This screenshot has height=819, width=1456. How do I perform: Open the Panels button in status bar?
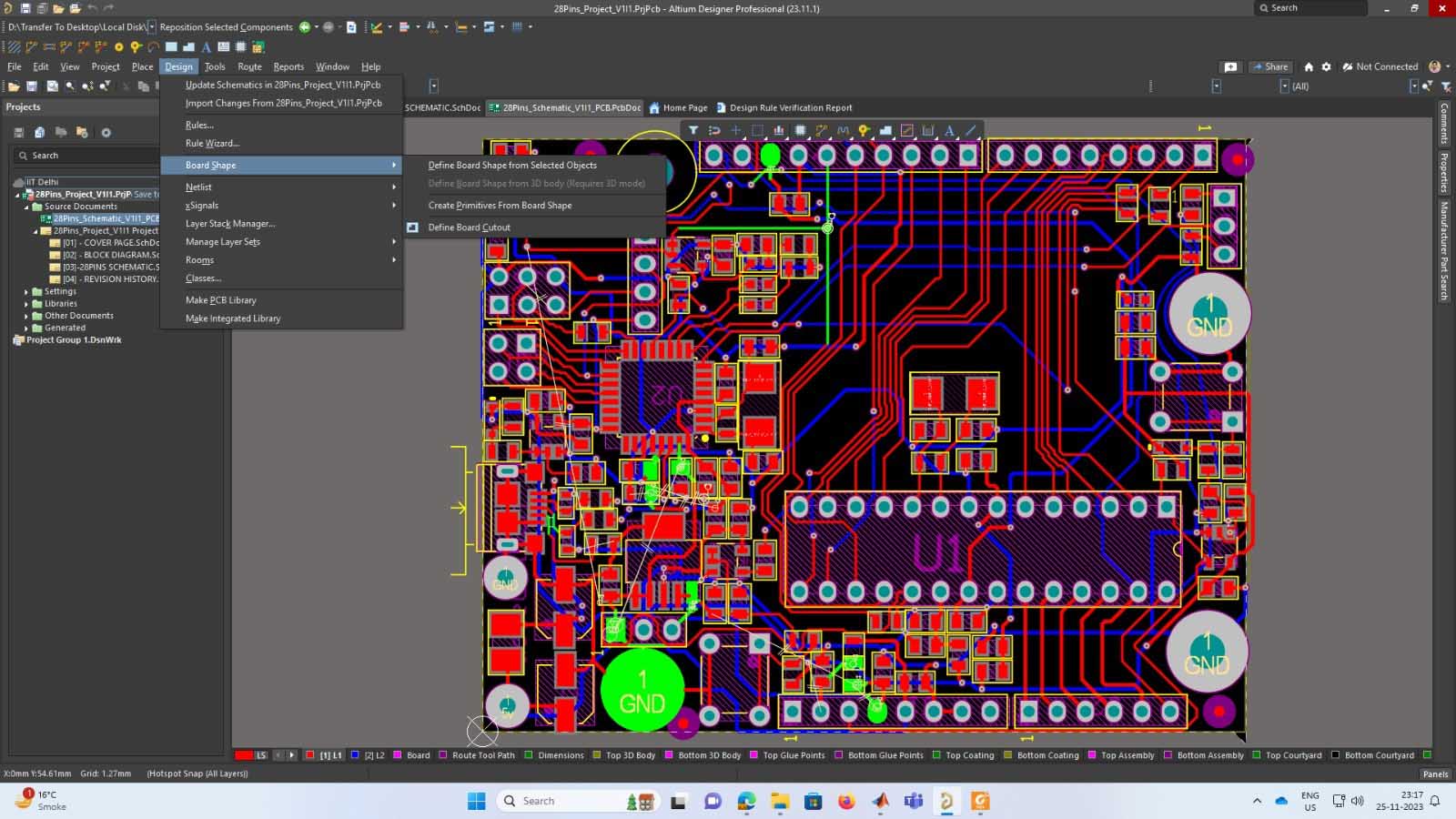click(1435, 774)
